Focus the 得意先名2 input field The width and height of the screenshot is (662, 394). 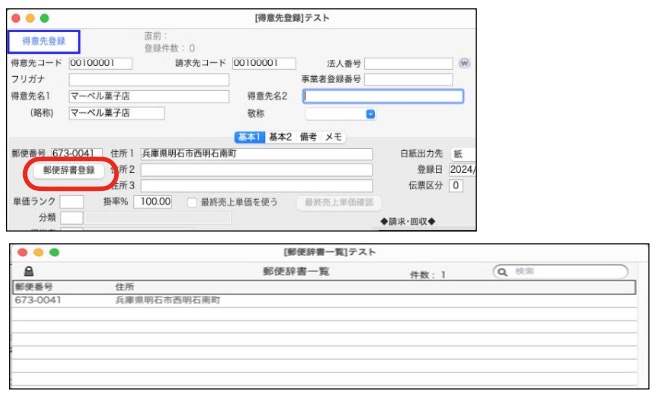[x=383, y=96]
